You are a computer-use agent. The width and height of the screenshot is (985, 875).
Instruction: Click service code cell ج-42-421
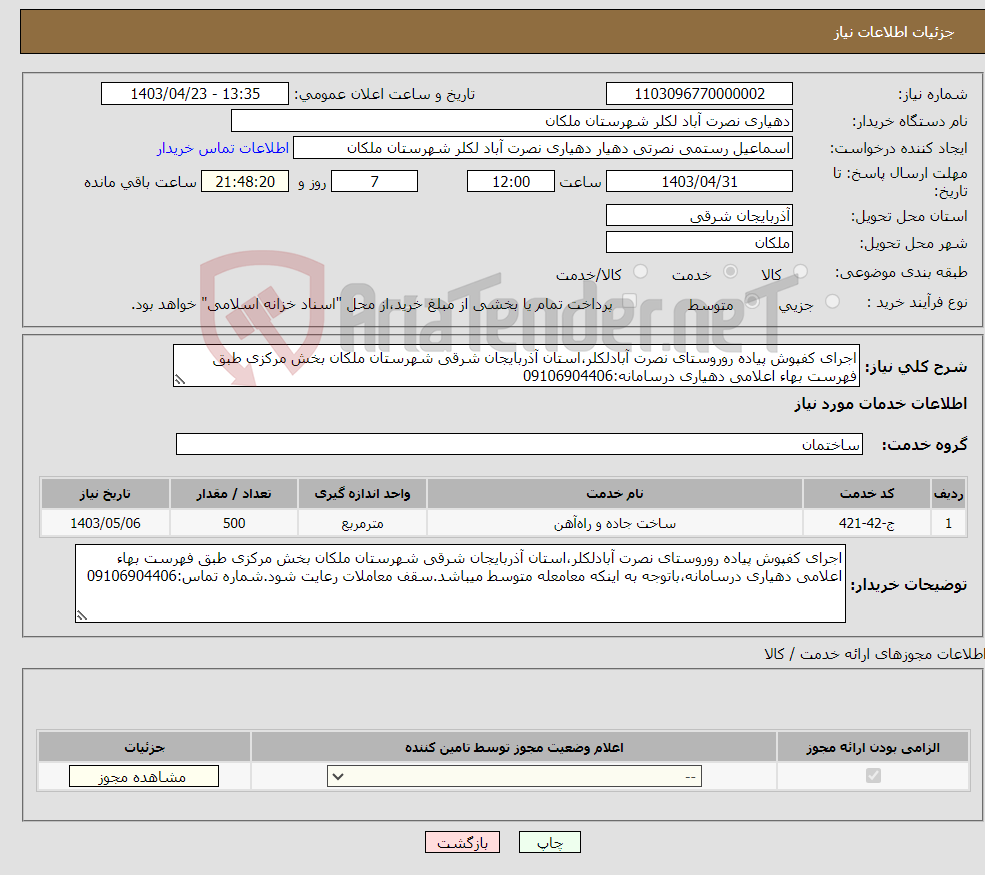coord(866,523)
